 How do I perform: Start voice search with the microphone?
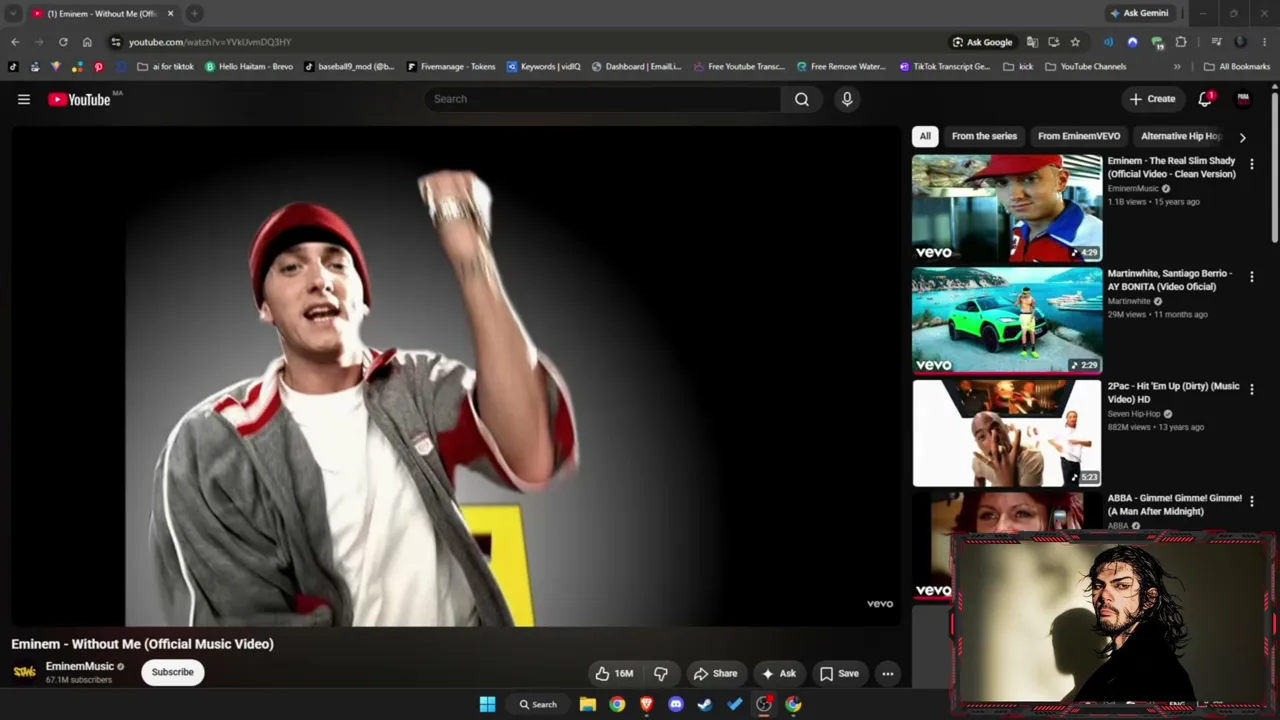click(847, 99)
